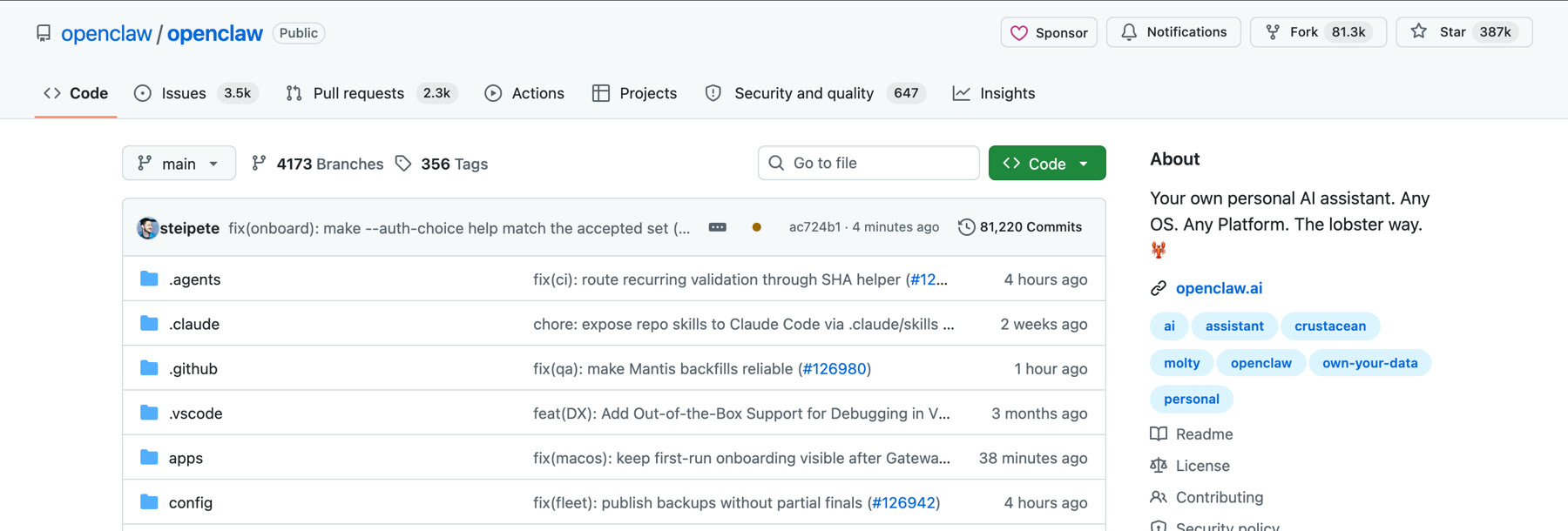1568x531 pixels.
Task: Open the Actions tab
Action: pos(524,93)
